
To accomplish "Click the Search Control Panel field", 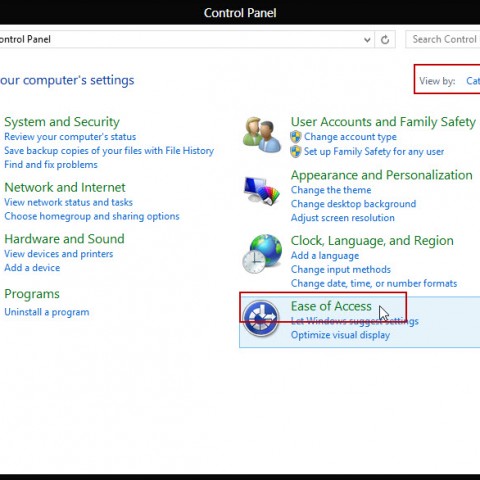I will coord(443,39).
